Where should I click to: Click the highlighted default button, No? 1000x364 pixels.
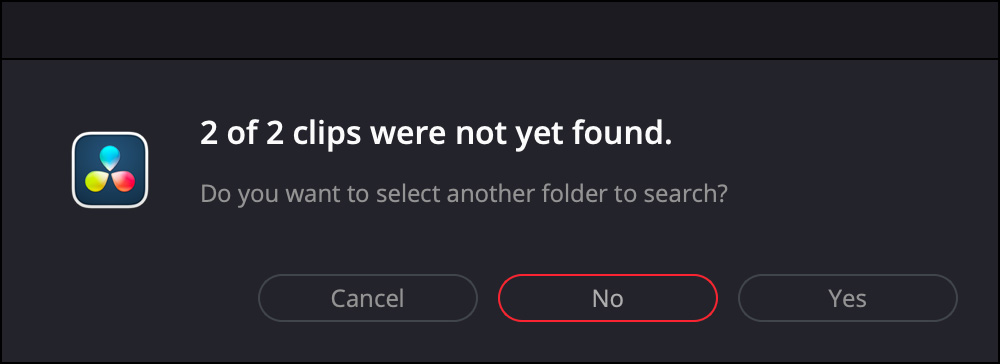tap(608, 298)
